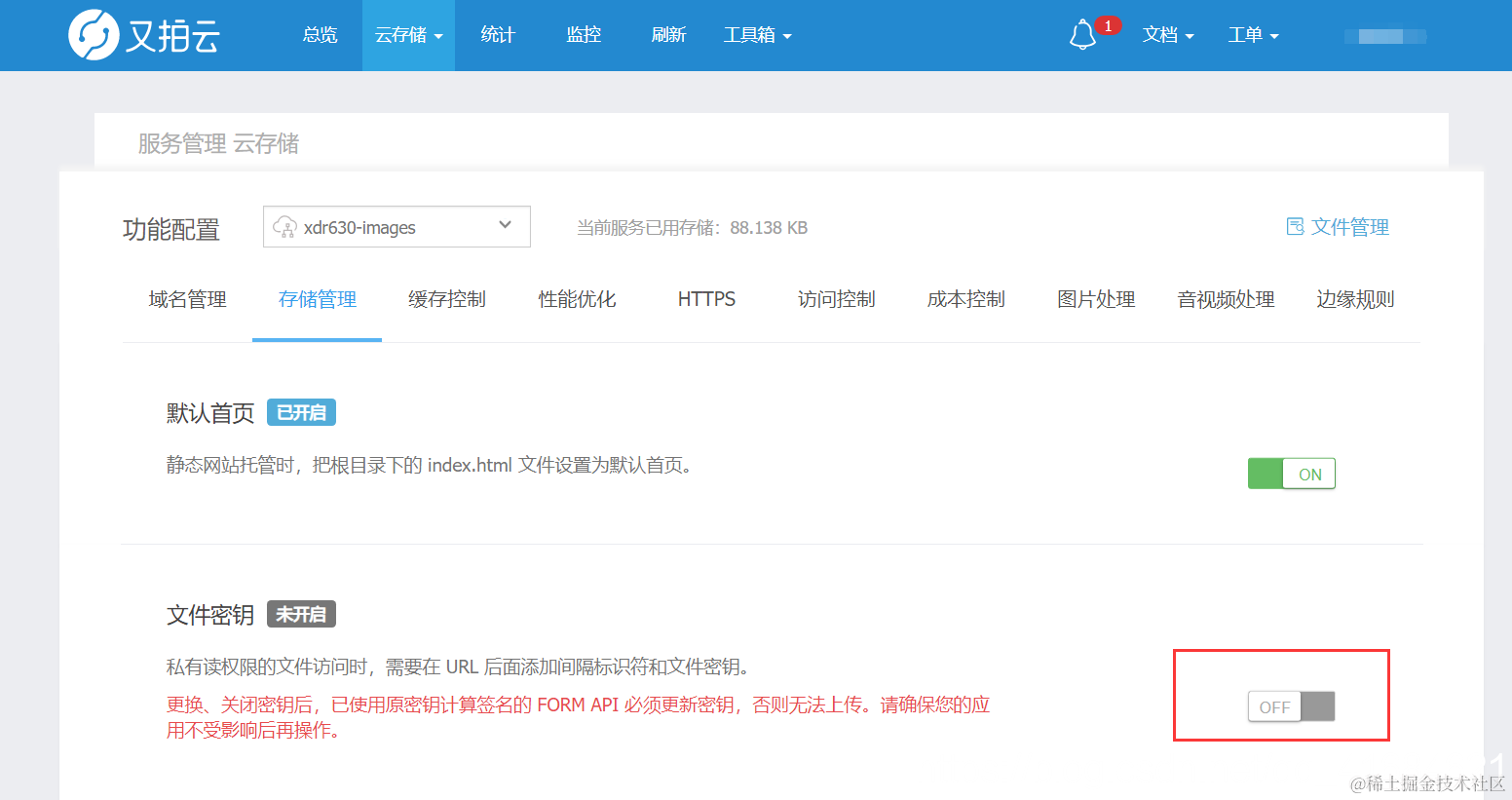This screenshot has height=800, width=1512.
Task: Click the cloud icon in the service selector
Action: coord(286,226)
